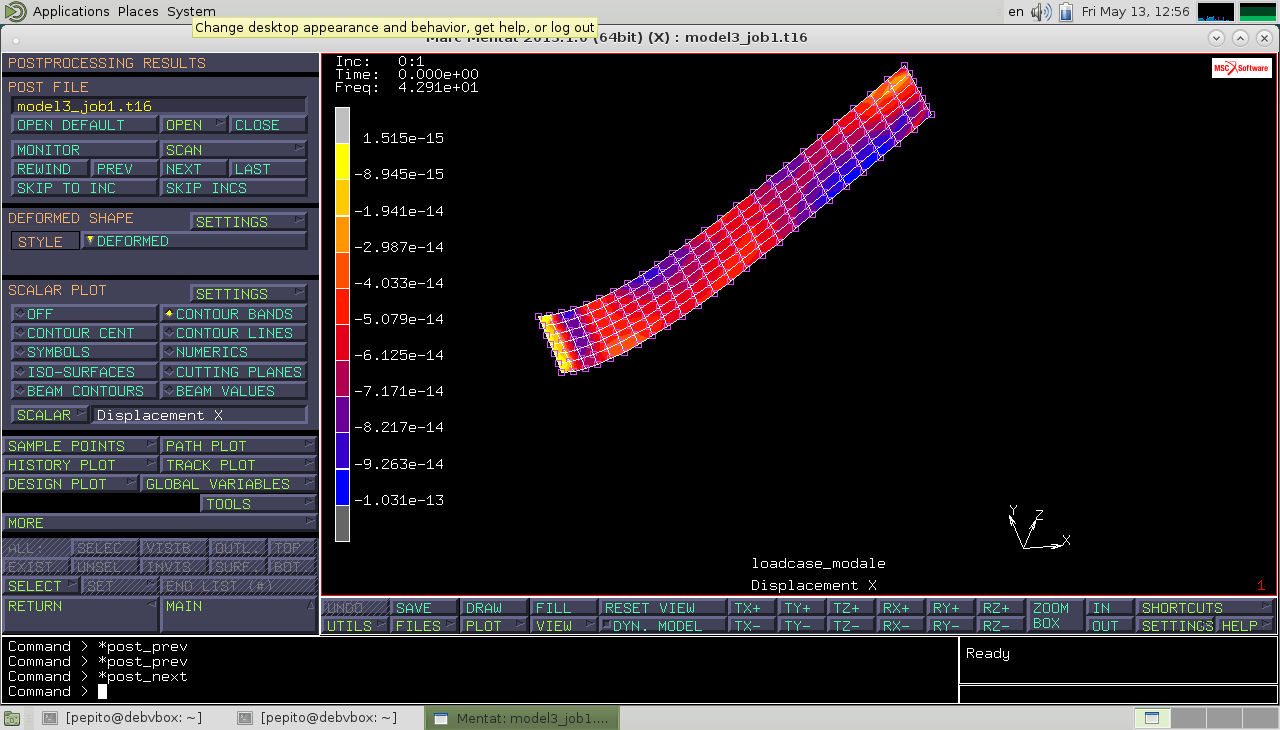Select the CONTOUR LINES radio option
Image resolution: width=1280 pixels, height=730 pixels.
pyautogui.click(x=233, y=333)
